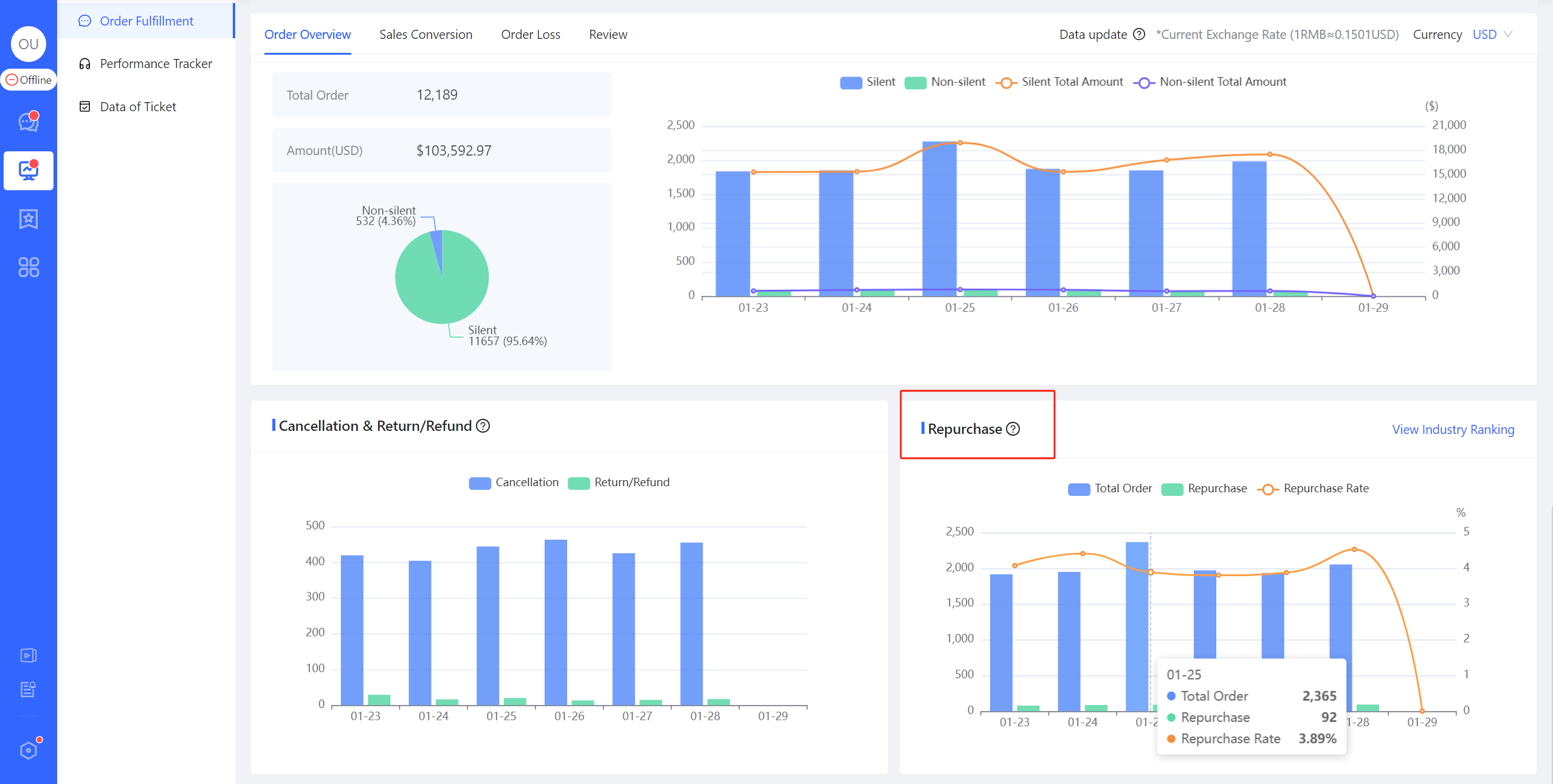The width and height of the screenshot is (1553, 784).
Task: Open the notes list sidebar icon
Action: (29, 689)
